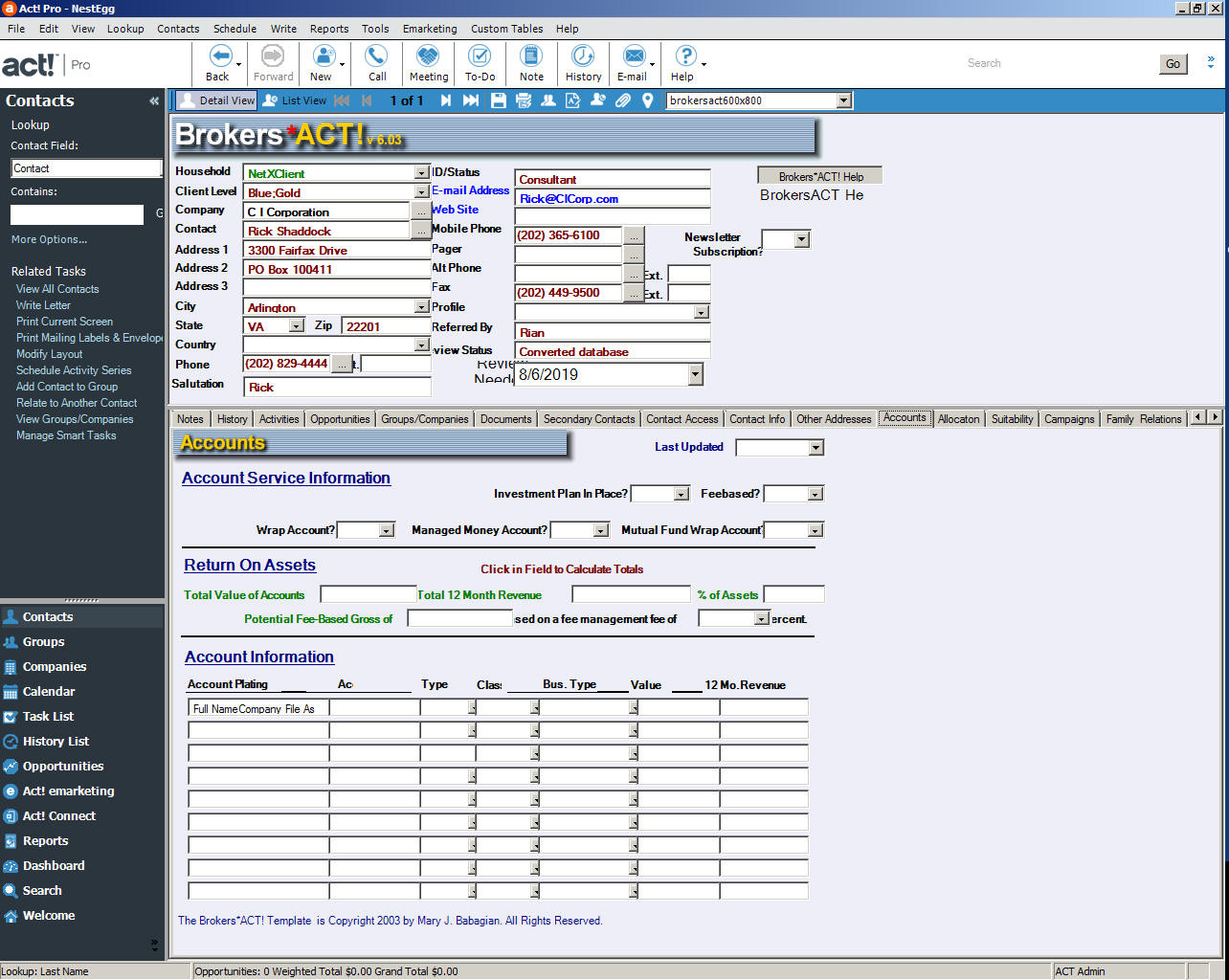Open Groups in the navigation bar
The height and width of the screenshot is (980, 1229).
[43, 642]
